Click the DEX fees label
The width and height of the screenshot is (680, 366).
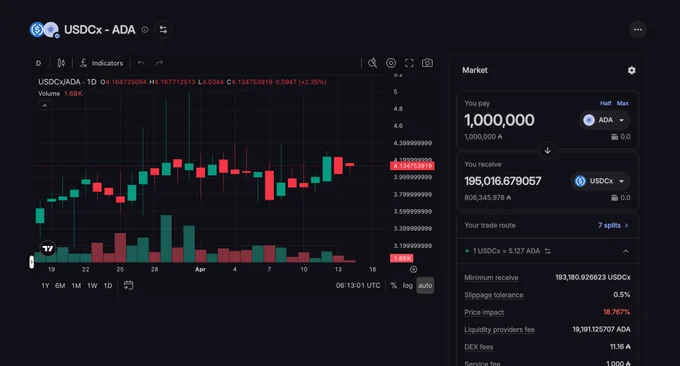[x=478, y=347]
